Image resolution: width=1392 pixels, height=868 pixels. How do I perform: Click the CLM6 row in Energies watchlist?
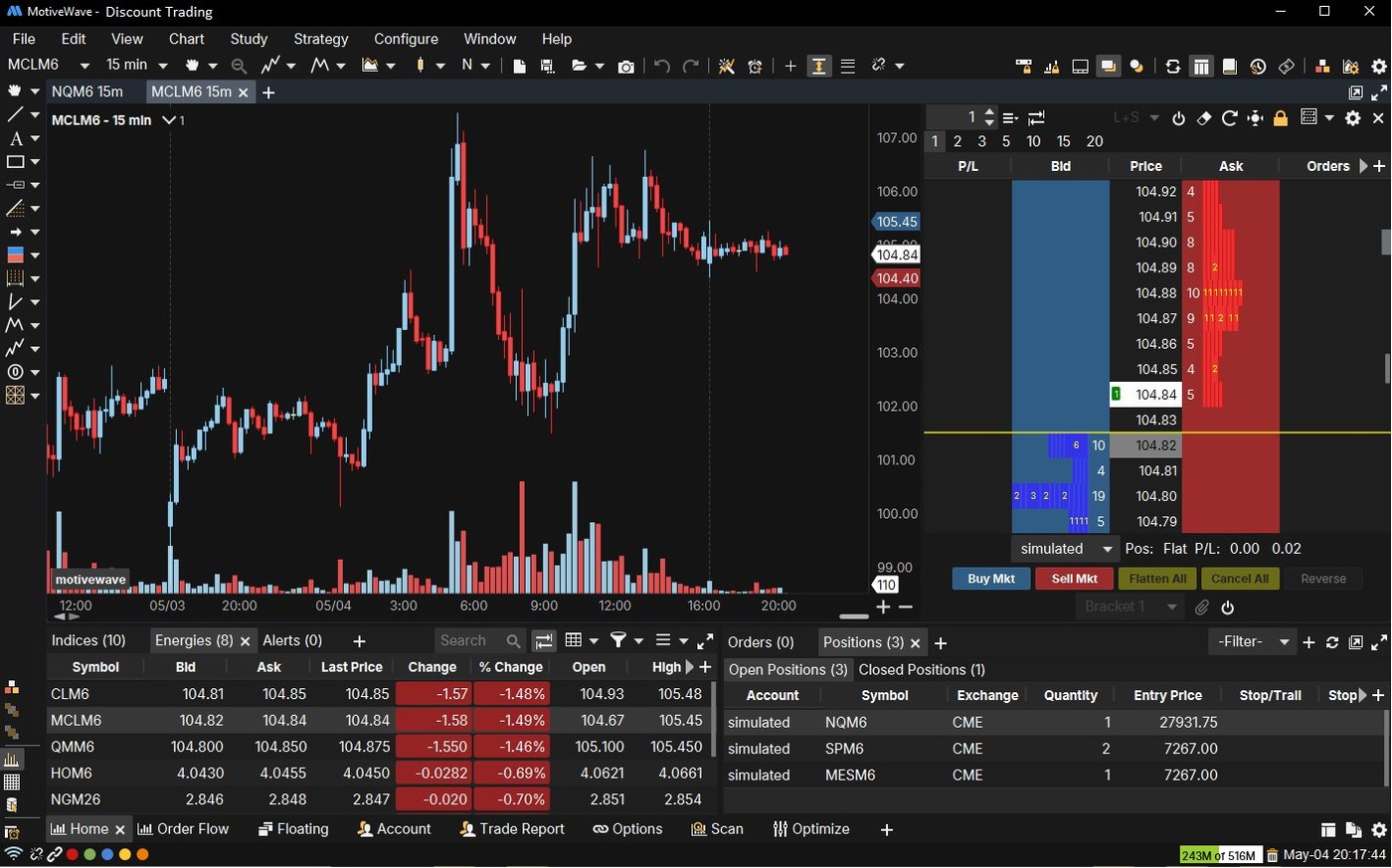[380, 694]
